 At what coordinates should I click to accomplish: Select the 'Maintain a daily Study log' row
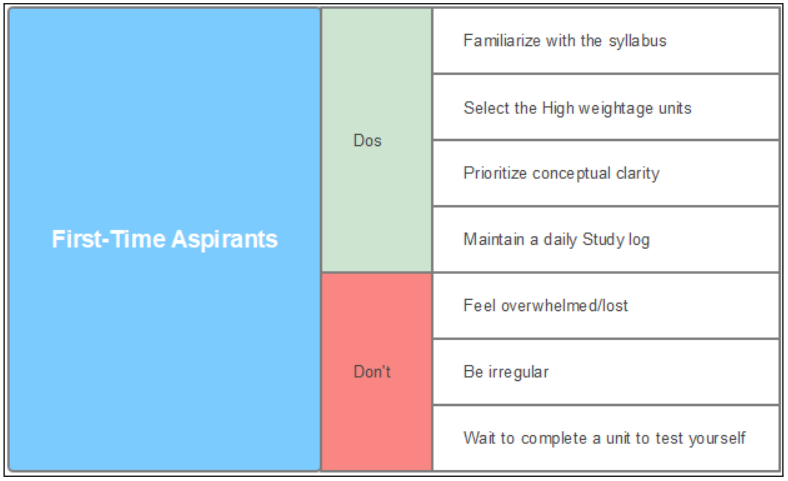click(x=605, y=240)
